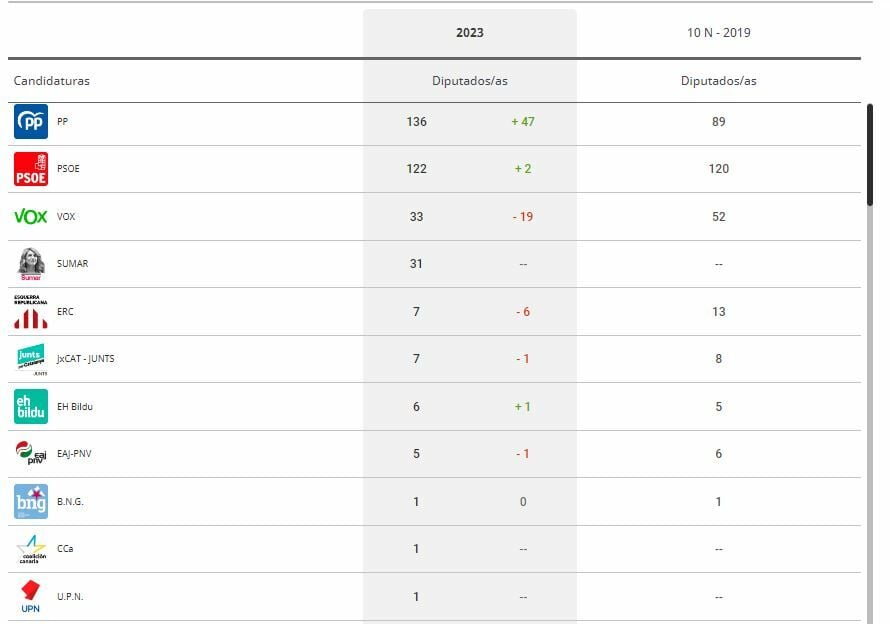Image resolution: width=890 pixels, height=624 pixels.
Task: Click PP's 136 seats value
Action: [417, 122]
